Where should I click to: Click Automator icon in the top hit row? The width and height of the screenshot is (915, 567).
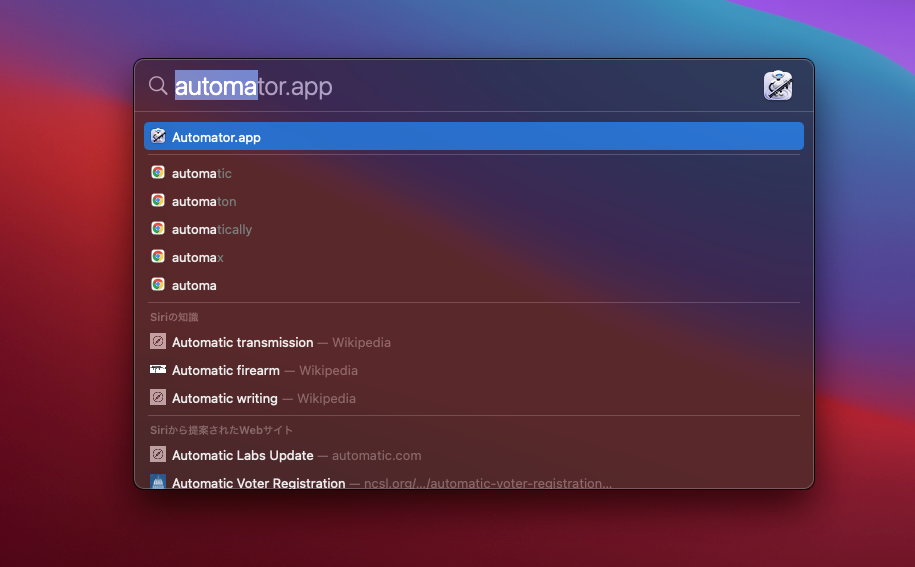(x=158, y=136)
